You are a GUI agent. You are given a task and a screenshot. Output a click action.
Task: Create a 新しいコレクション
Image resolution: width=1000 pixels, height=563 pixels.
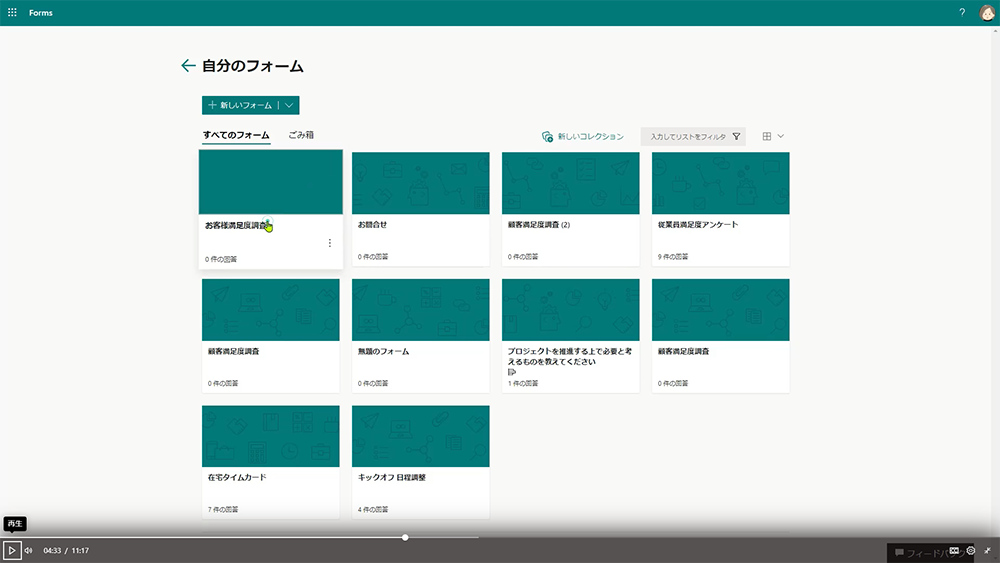coord(583,136)
